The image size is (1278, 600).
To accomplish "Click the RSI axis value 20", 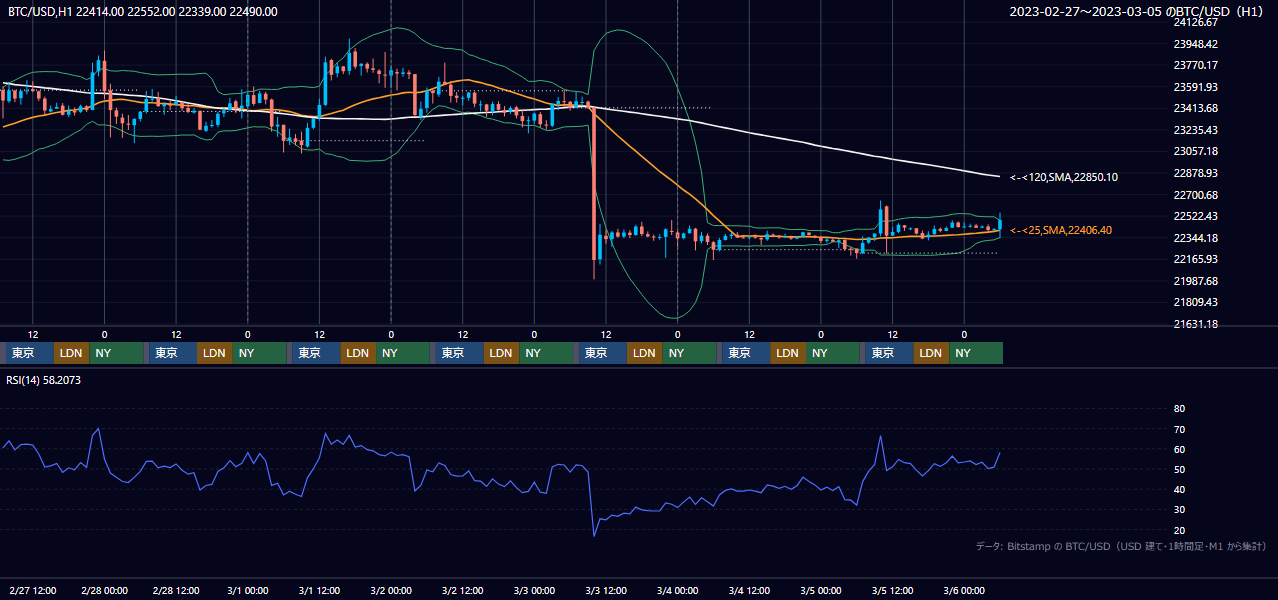I will [x=1179, y=530].
